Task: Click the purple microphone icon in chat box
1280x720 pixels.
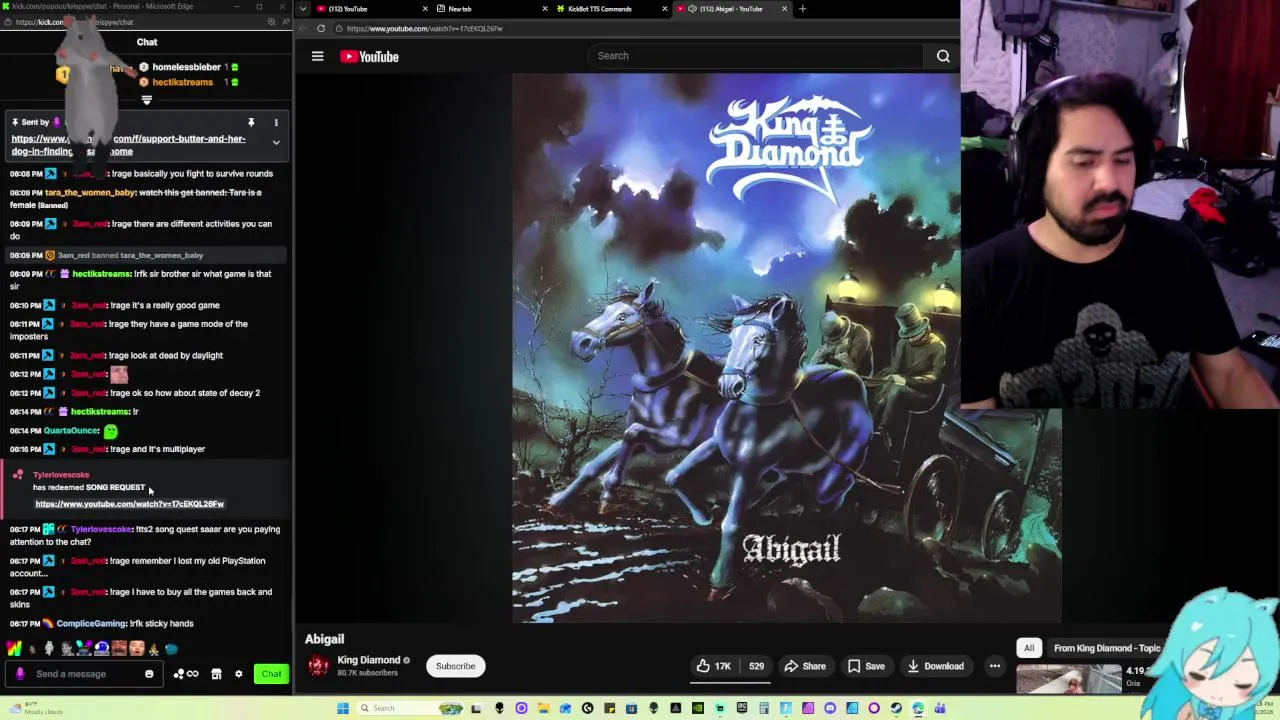Action: (19, 674)
